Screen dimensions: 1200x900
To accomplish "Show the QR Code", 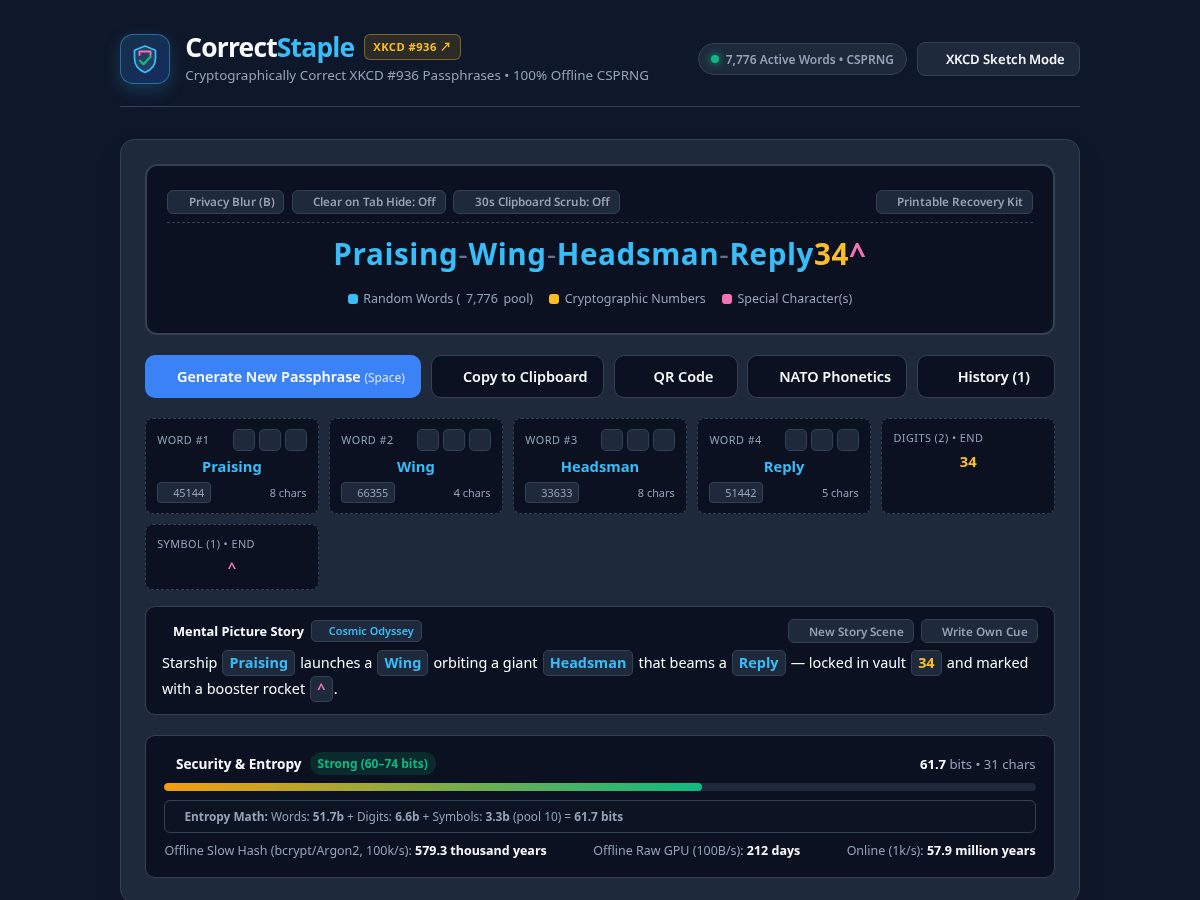I will click(676, 377).
